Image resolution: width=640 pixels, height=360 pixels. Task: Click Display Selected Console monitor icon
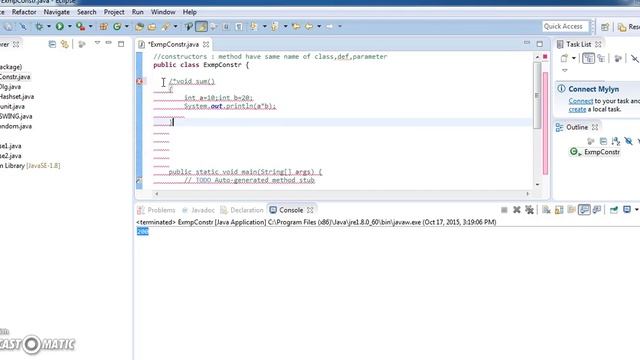pos(627,210)
